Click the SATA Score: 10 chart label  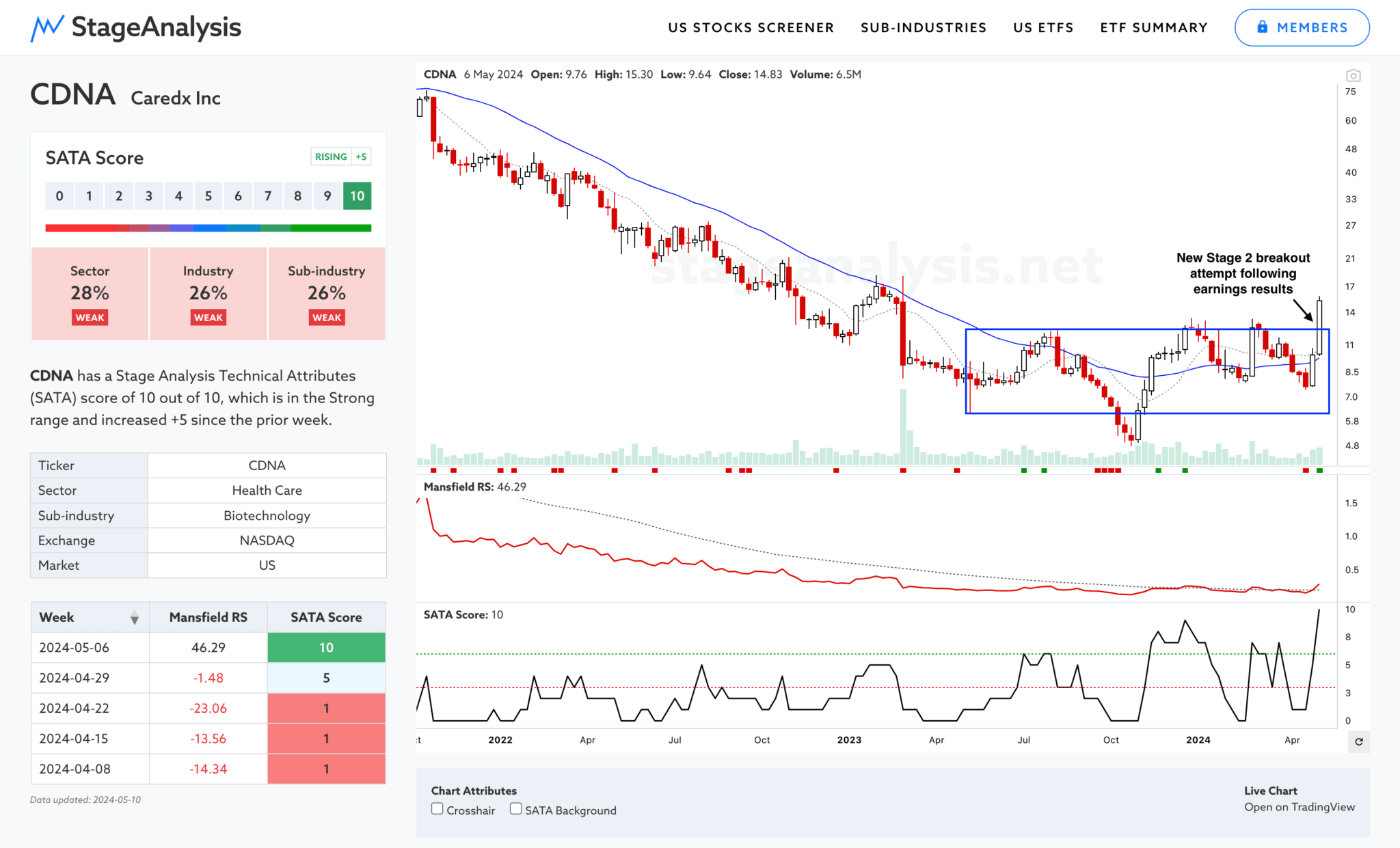point(463,614)
